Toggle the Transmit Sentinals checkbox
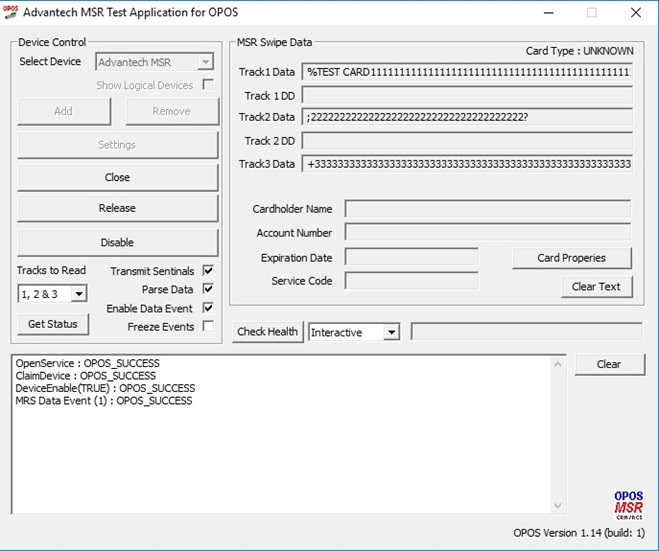 click(x=208, y=271)
